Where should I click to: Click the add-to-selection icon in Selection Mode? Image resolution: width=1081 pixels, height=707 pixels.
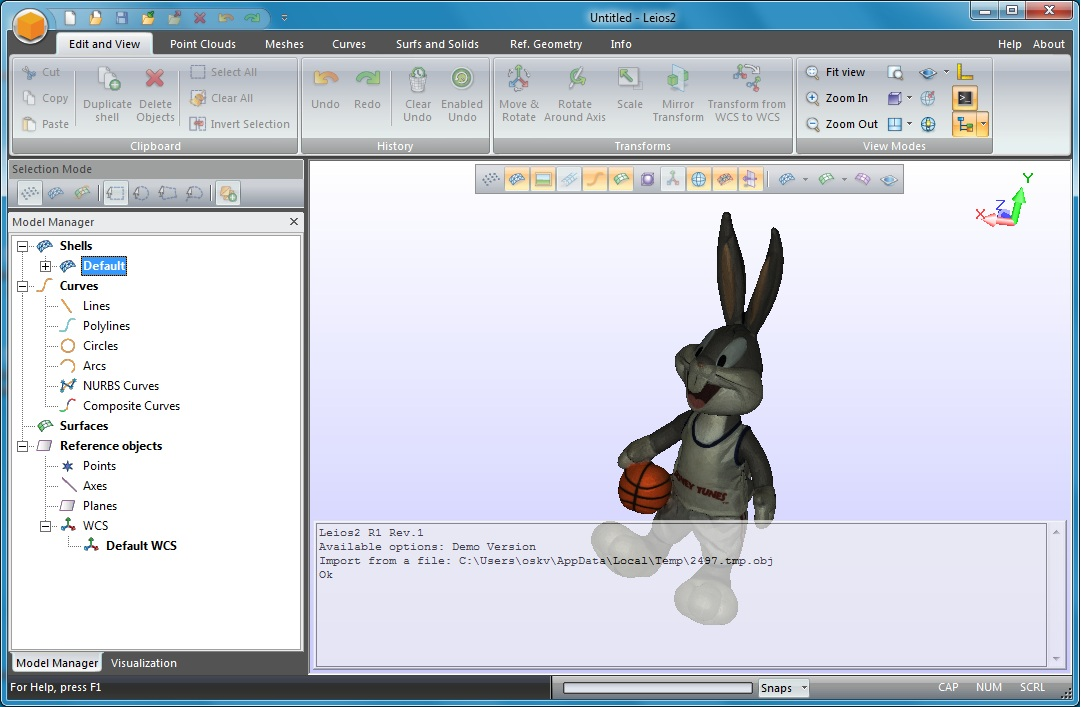click(228, 194)
